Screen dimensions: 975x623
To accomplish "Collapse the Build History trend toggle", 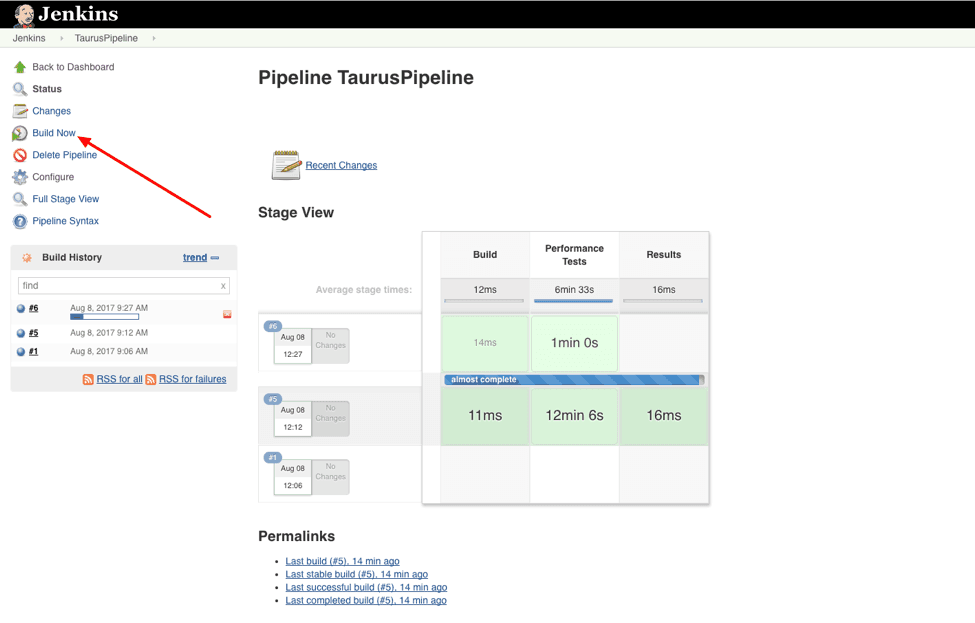I will click(215, 258).
